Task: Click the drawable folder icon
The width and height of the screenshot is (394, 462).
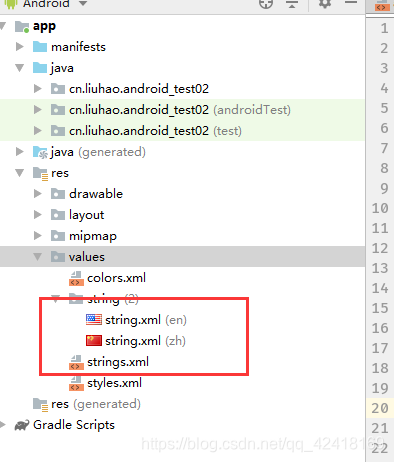Action: (58, 194)
